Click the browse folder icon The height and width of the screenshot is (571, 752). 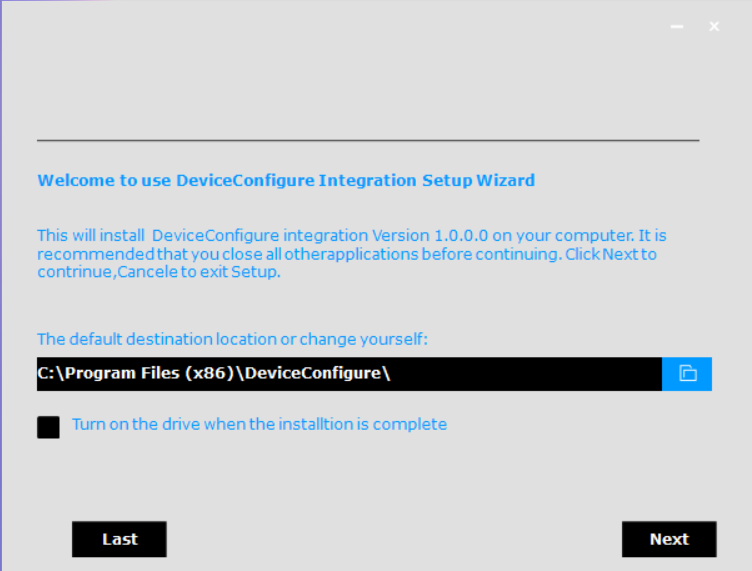(687, 374)
